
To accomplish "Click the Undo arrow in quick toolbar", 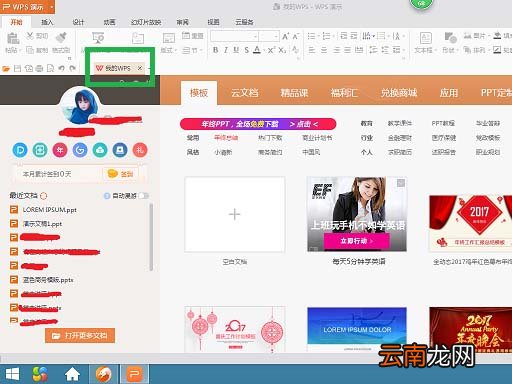I will tap(61, 68).
